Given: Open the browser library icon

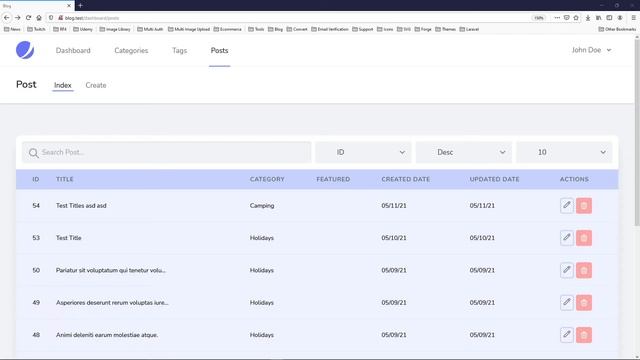Looking at the screenshot, I should pyautogui.click(x=598, y=18).
